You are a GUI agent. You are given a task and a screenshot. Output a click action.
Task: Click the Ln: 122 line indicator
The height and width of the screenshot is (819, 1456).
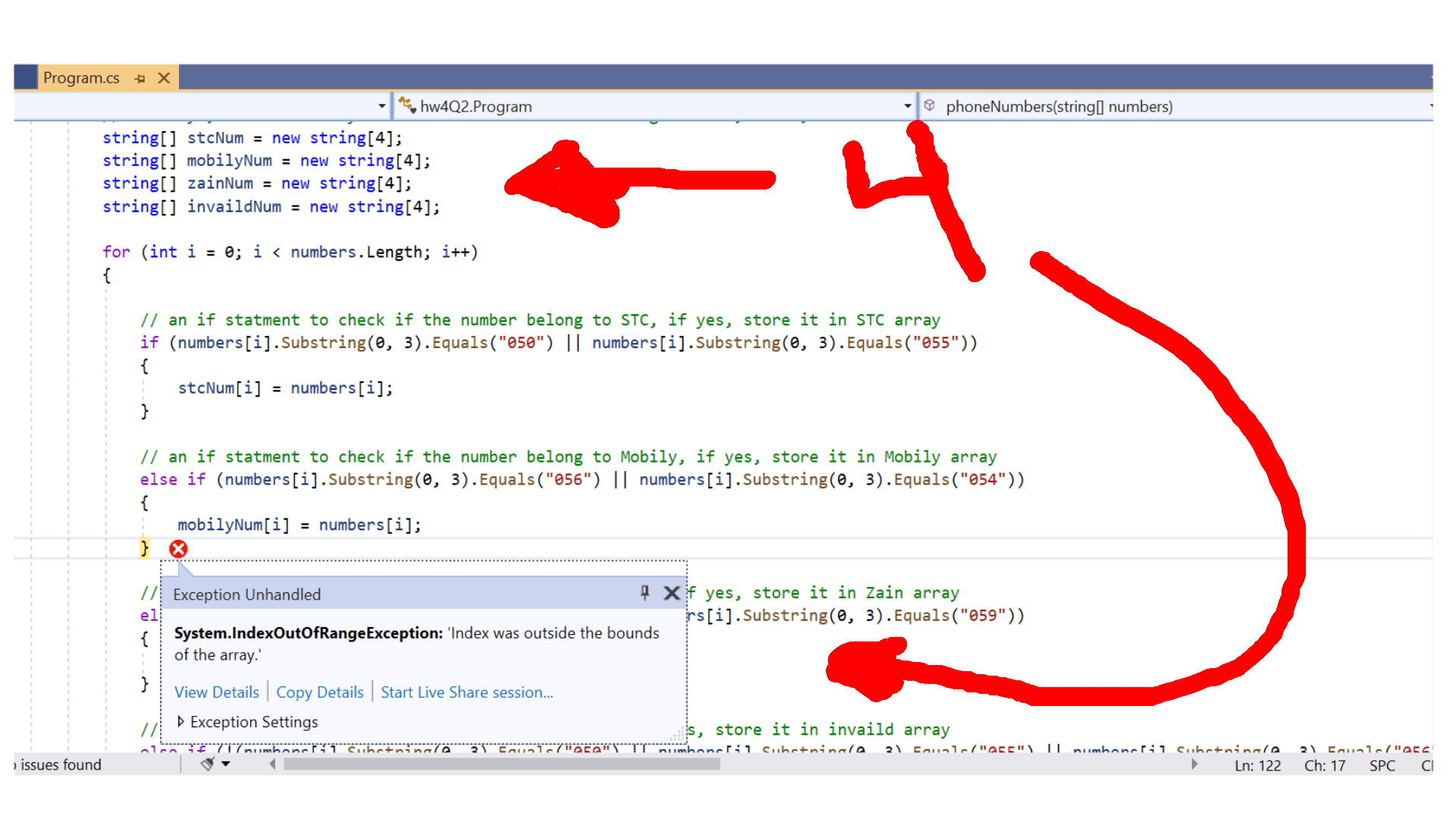tap(1257, 766)
